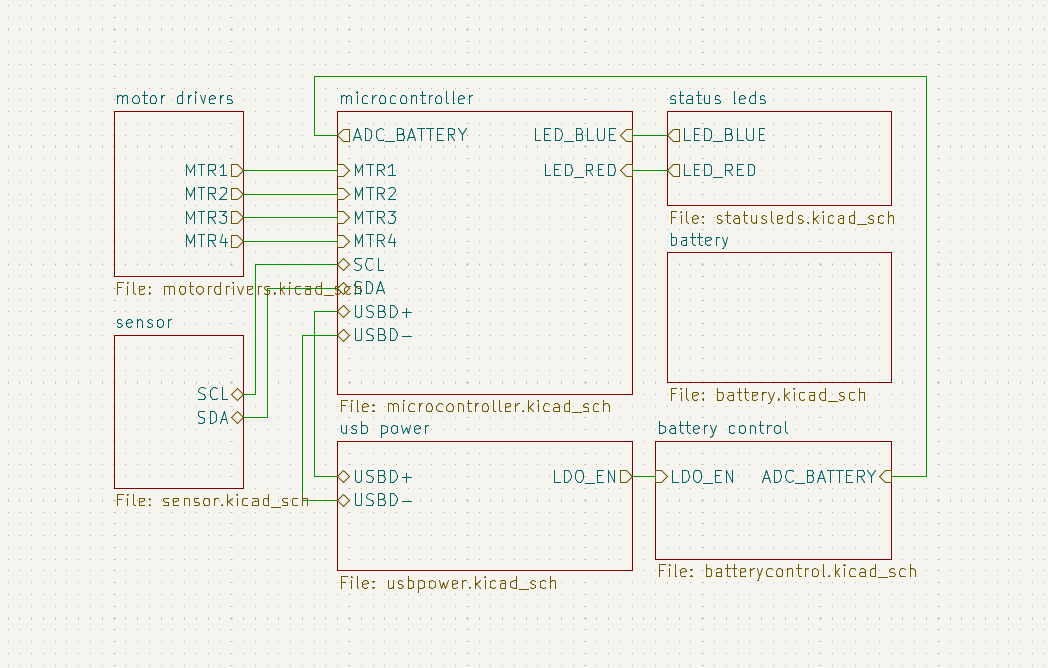Click the 'status leds' sheet name label
The height and width of the screenshot is (668, 1048).
pyautogui.click(x=718, y=99)
